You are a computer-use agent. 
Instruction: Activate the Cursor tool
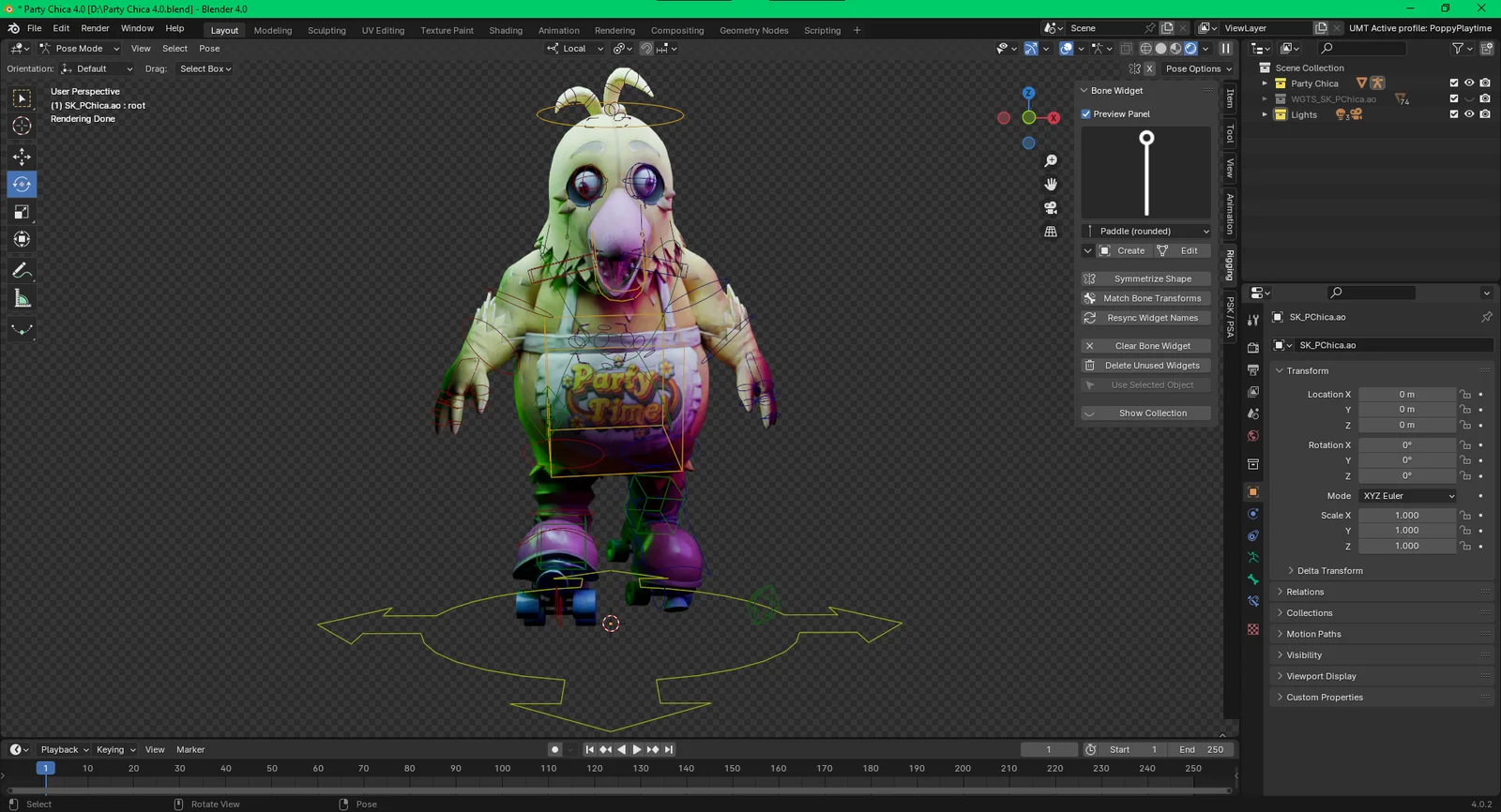(22, 126)
